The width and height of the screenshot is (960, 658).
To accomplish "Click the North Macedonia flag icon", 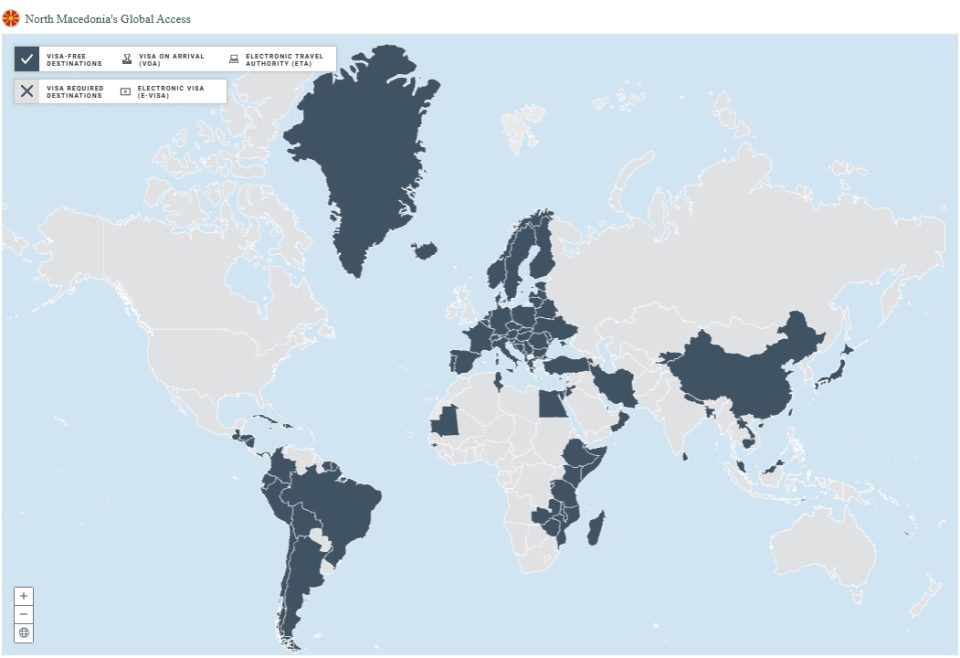I will 12,18.
